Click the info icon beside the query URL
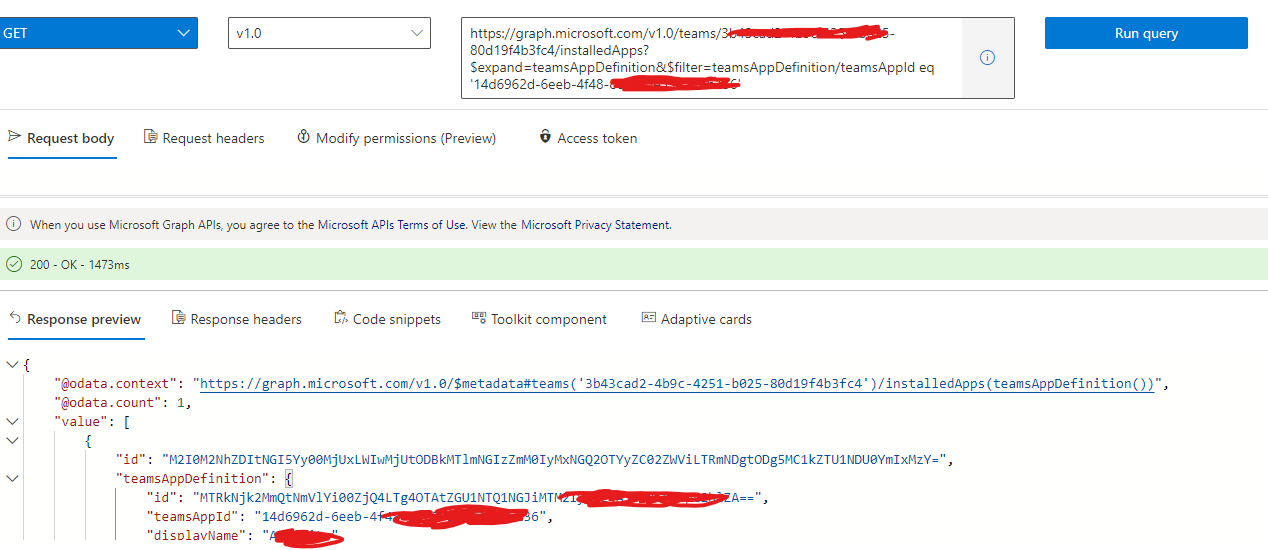The width and height of the screenshot is (1268, 550). click(987, 58)
